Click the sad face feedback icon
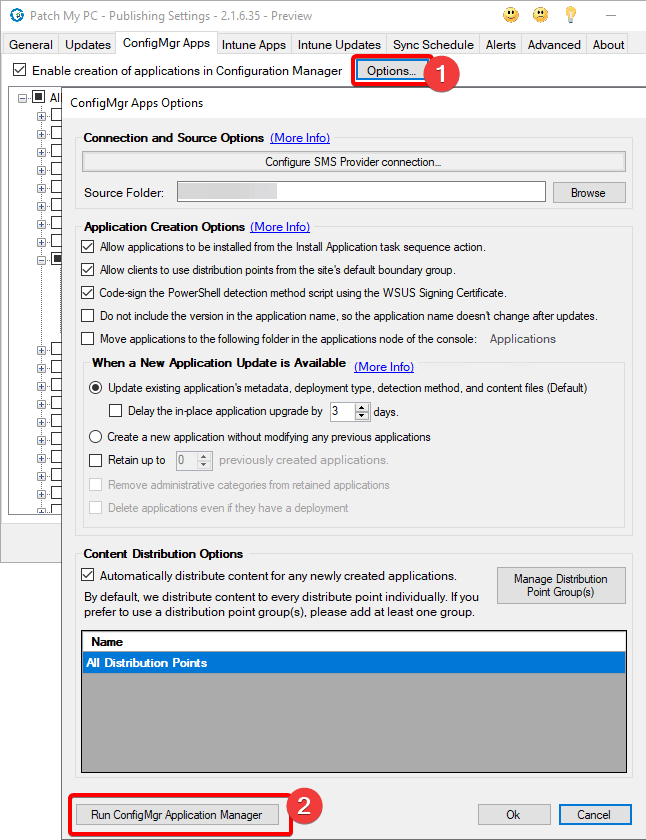 [541, 15]
